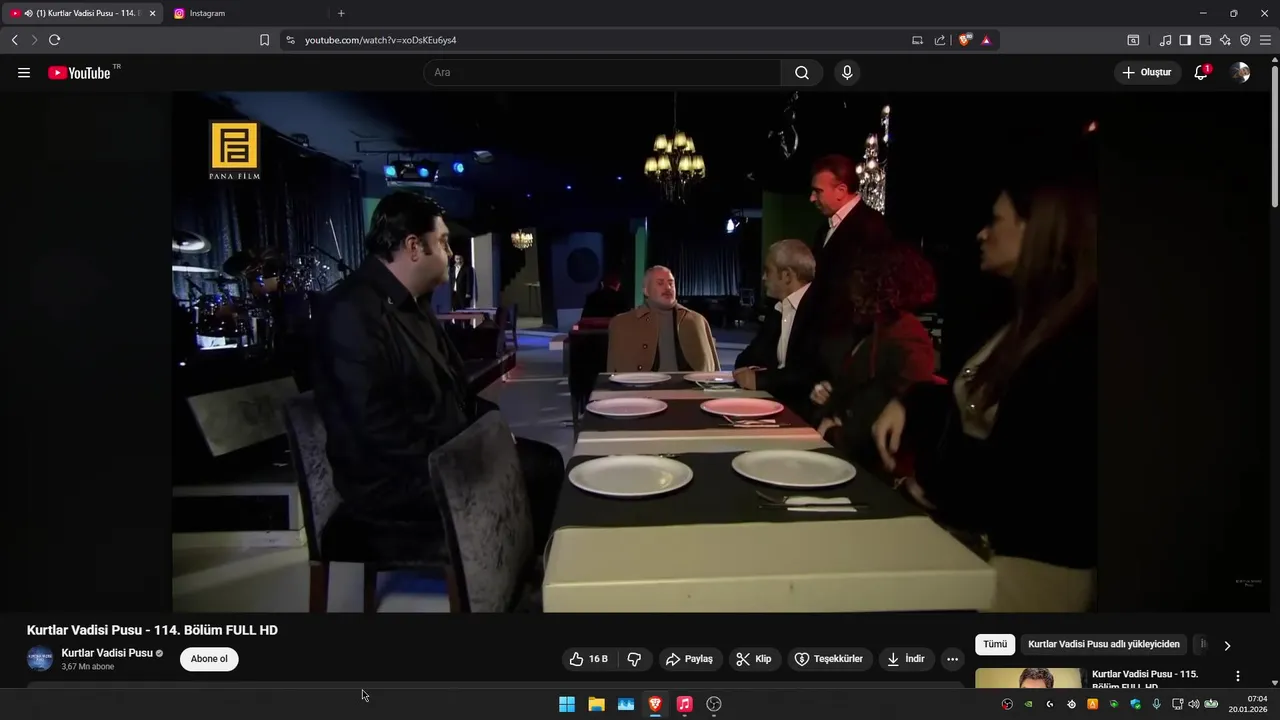Click the video player to pause

tap(634, 351)
